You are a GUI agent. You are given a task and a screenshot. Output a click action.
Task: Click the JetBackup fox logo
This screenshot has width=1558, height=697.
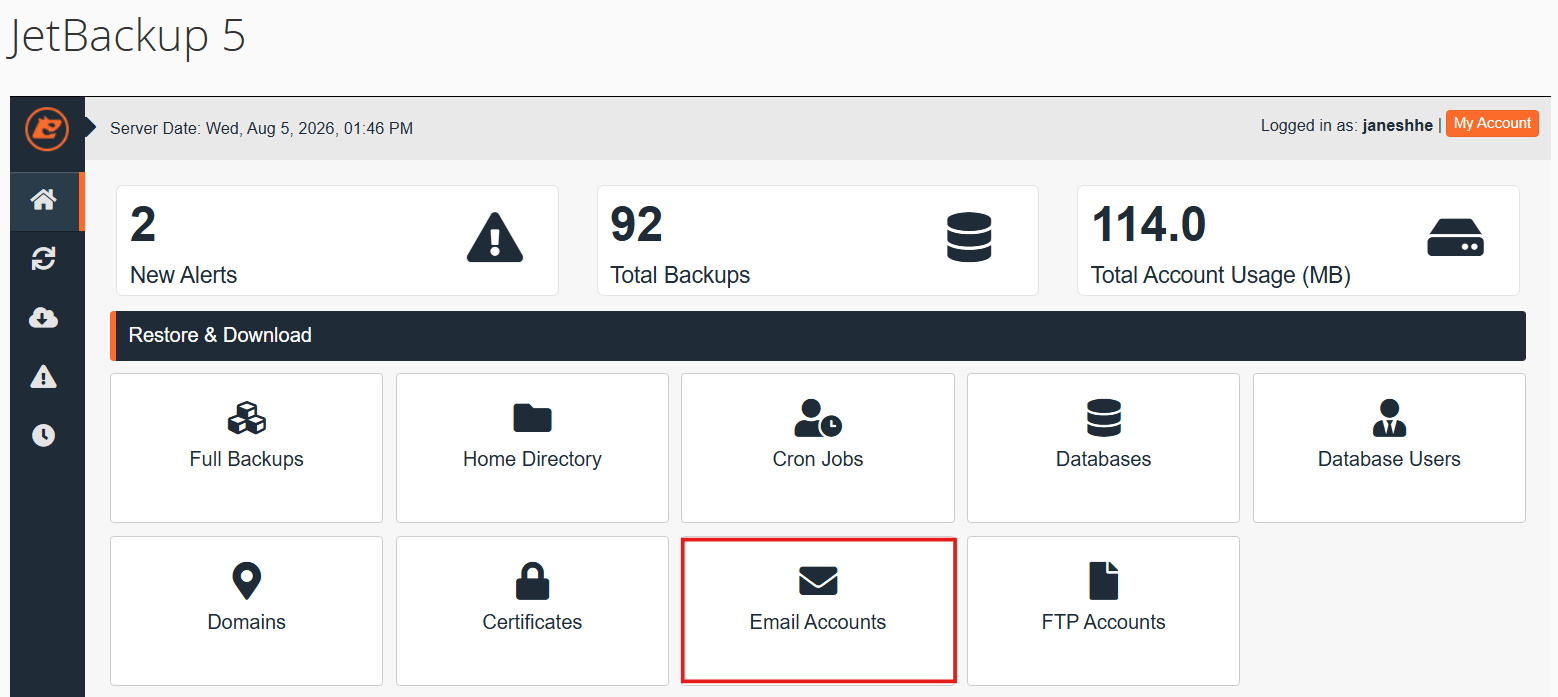tap(47, 129)
